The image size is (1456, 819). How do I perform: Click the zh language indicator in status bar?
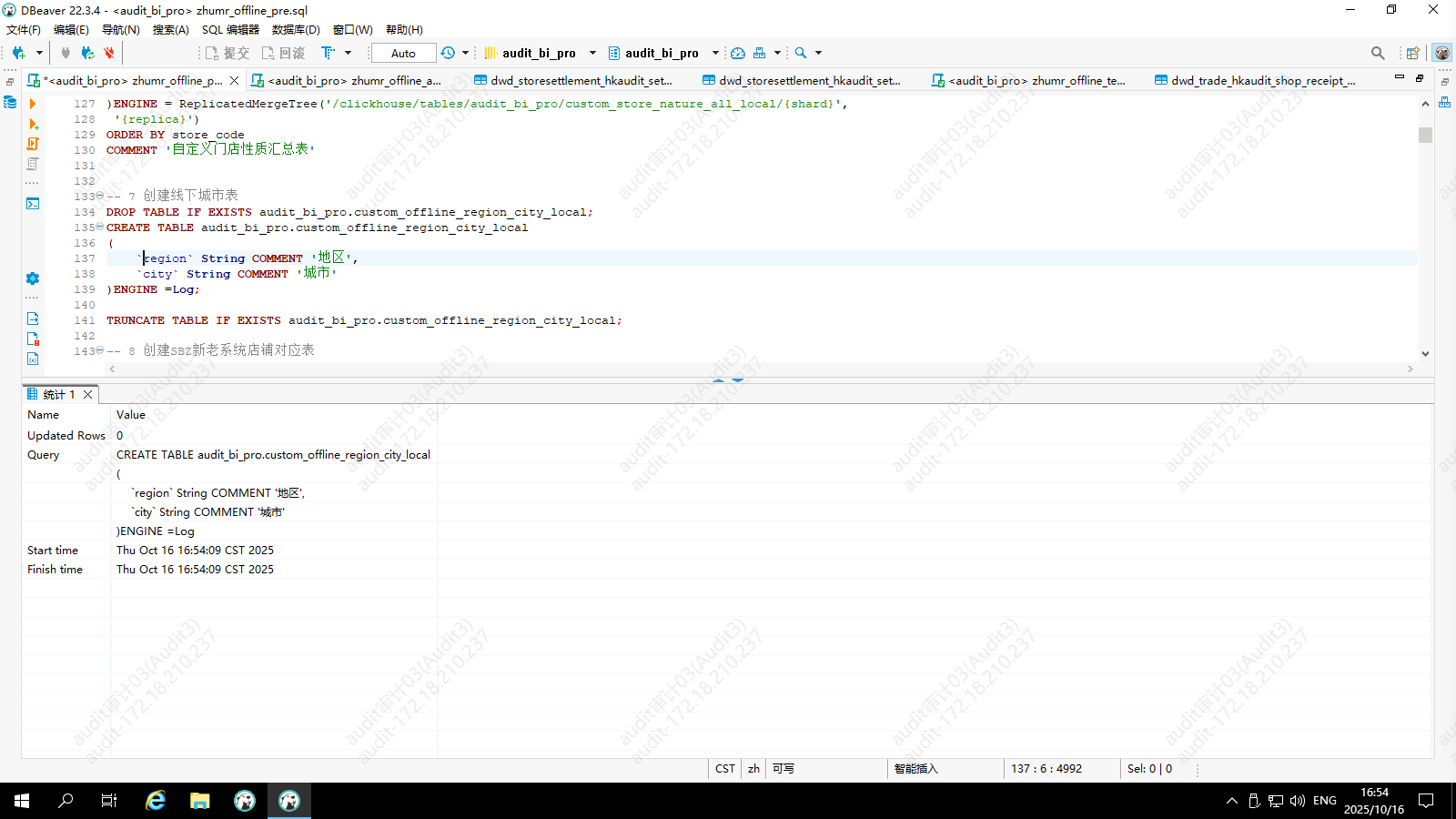[x=753, y=769]
